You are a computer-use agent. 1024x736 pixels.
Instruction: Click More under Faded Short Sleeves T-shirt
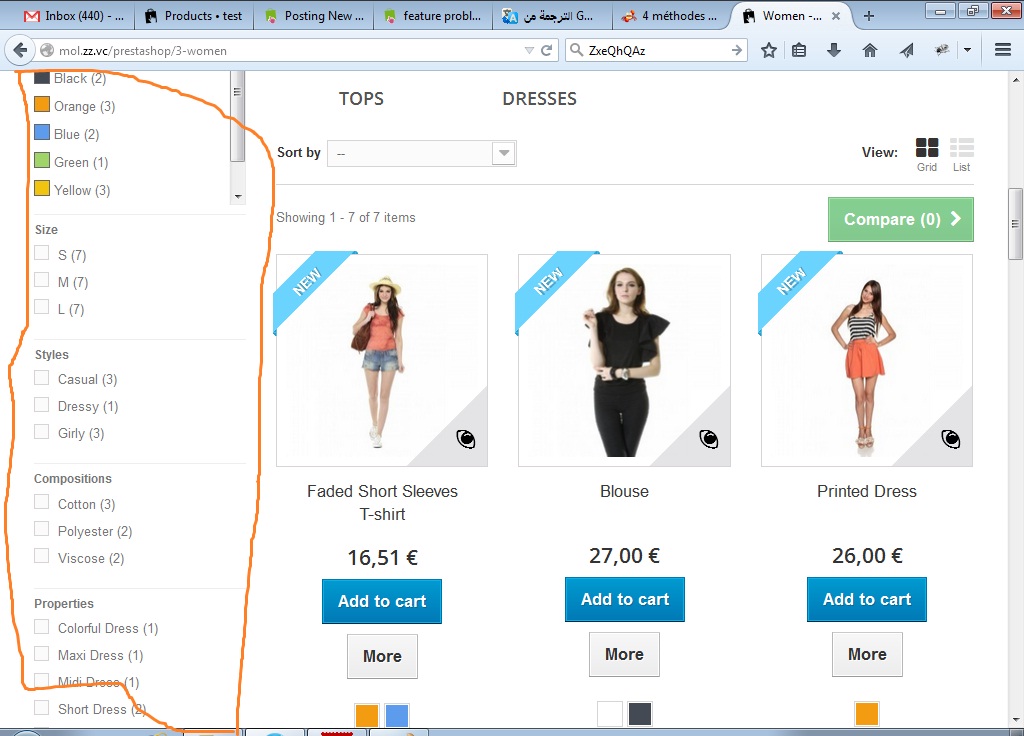click(x=382, y=656)
